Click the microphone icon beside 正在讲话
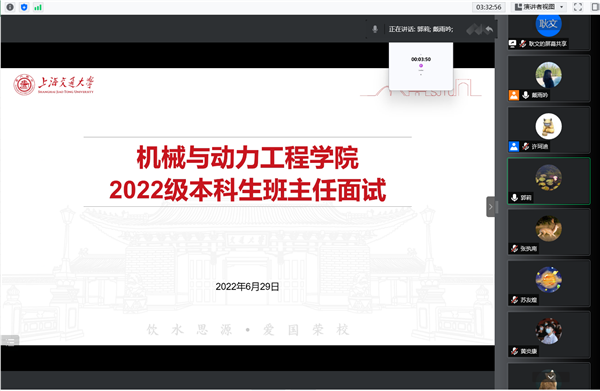This screenshot has width=600, height=391. point(375,29)
